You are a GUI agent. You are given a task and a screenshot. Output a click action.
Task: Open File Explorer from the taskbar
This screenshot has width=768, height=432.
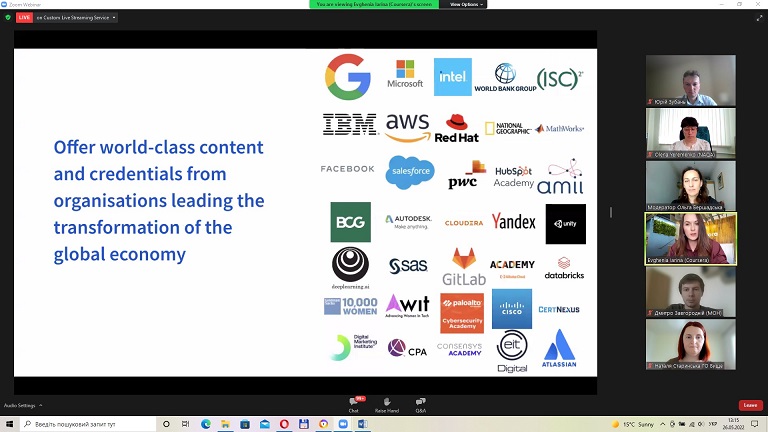tap(225, 424)
